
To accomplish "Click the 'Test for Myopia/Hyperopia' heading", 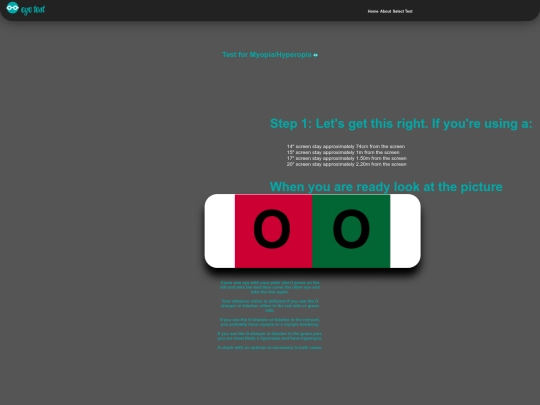I will click(267, 55).
